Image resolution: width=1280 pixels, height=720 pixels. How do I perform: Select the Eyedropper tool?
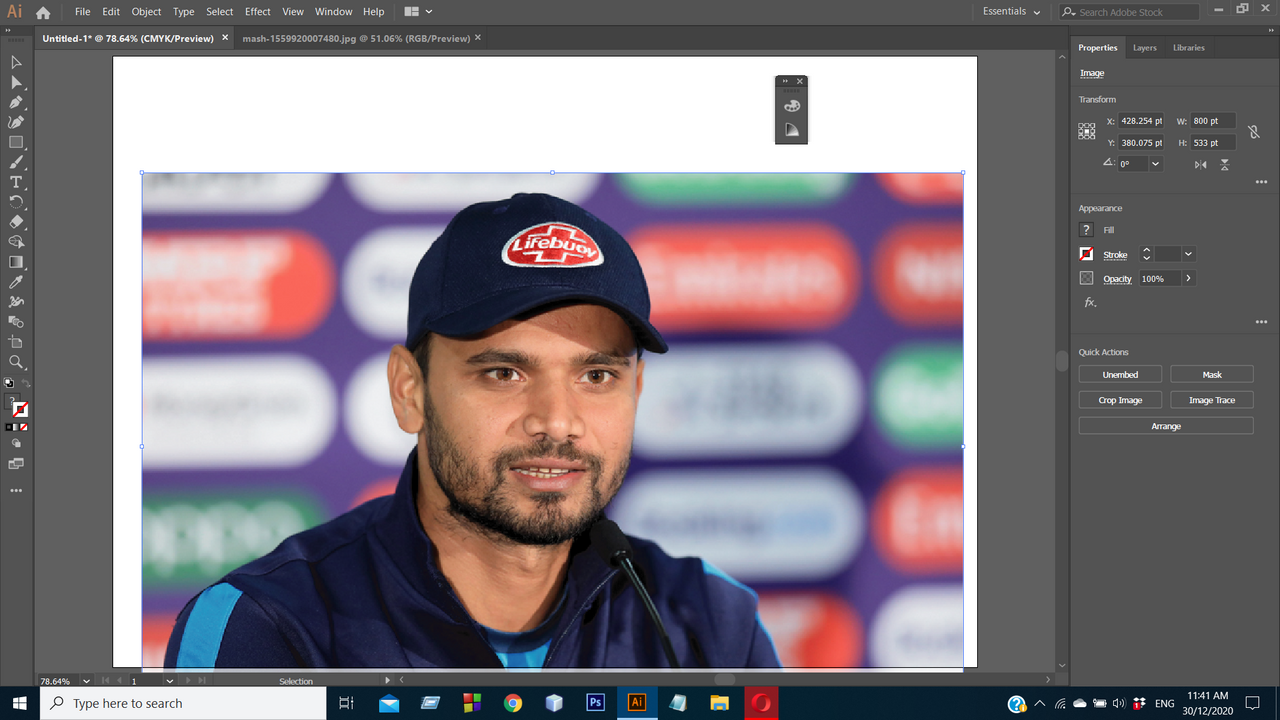(16, 282)
